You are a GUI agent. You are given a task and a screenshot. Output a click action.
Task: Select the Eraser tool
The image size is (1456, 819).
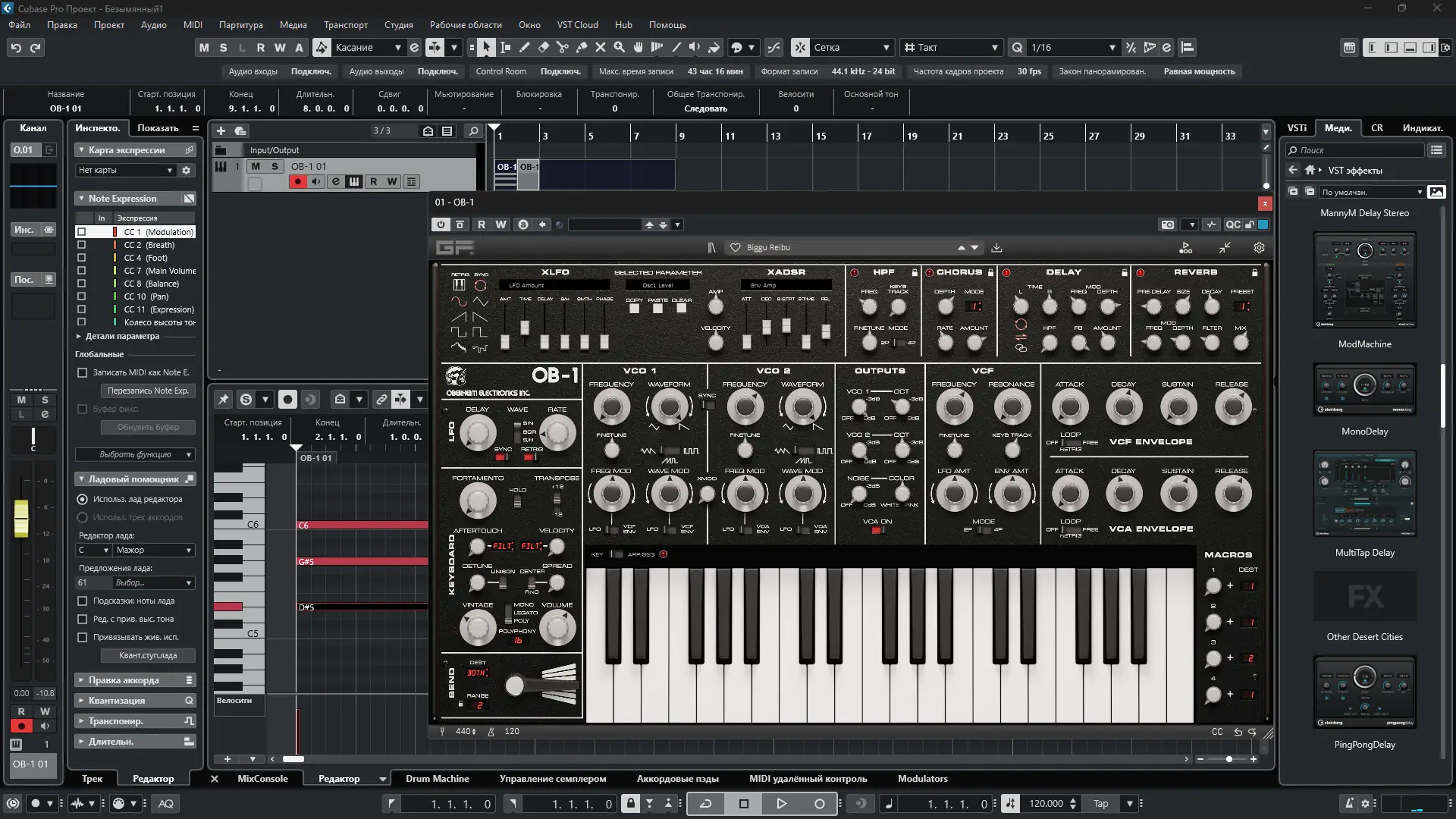click(543, 48)
